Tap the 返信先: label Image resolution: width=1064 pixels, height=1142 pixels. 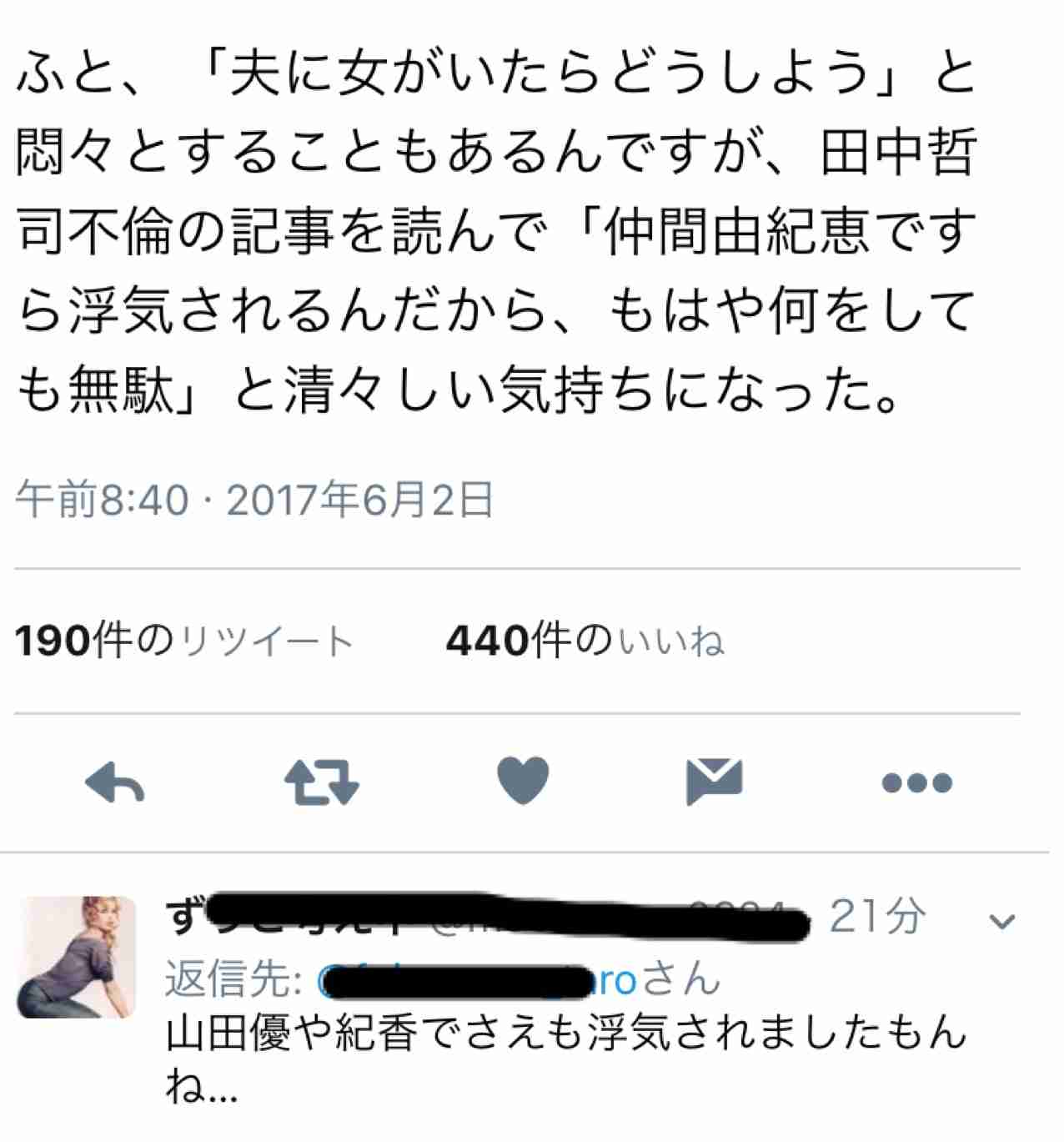(x=234, y=978)
